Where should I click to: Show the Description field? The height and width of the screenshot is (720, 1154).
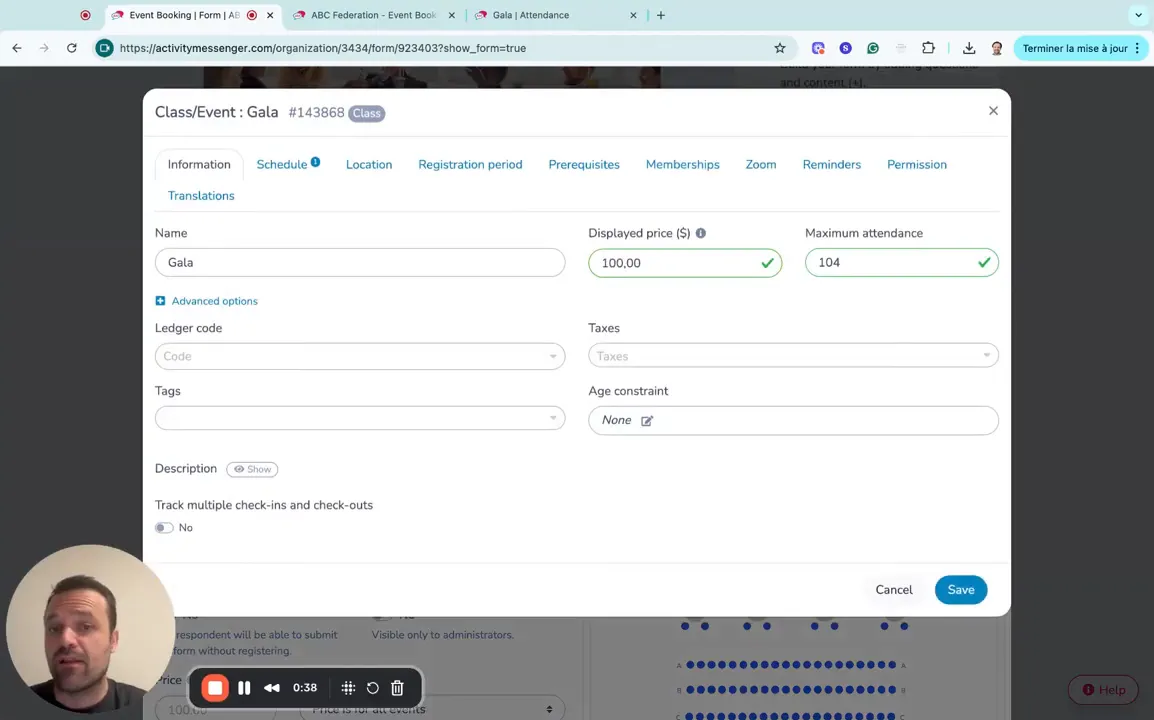click(x=252, y=469)
